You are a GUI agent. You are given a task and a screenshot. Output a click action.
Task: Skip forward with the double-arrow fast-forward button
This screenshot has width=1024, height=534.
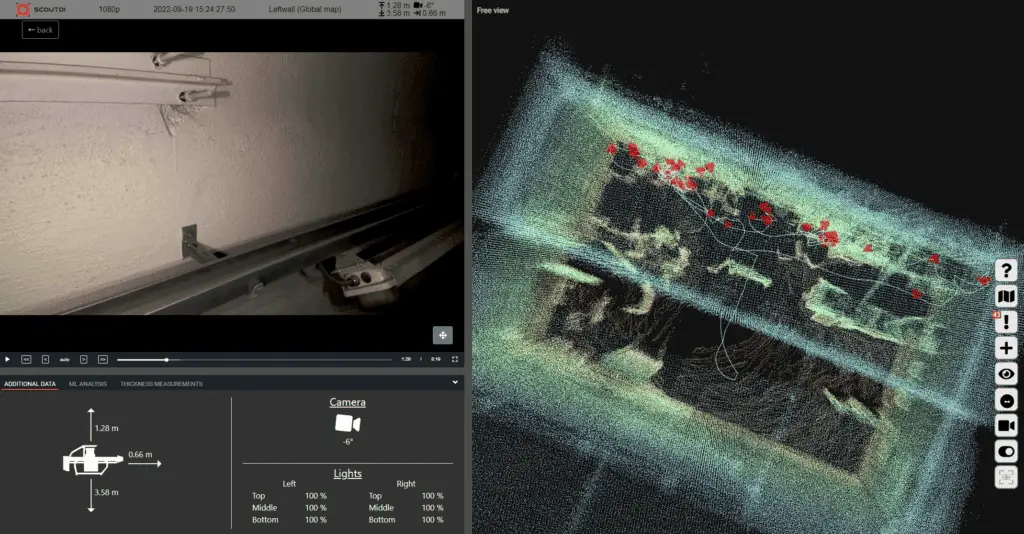pyautogui.click(x=103, y=359)
